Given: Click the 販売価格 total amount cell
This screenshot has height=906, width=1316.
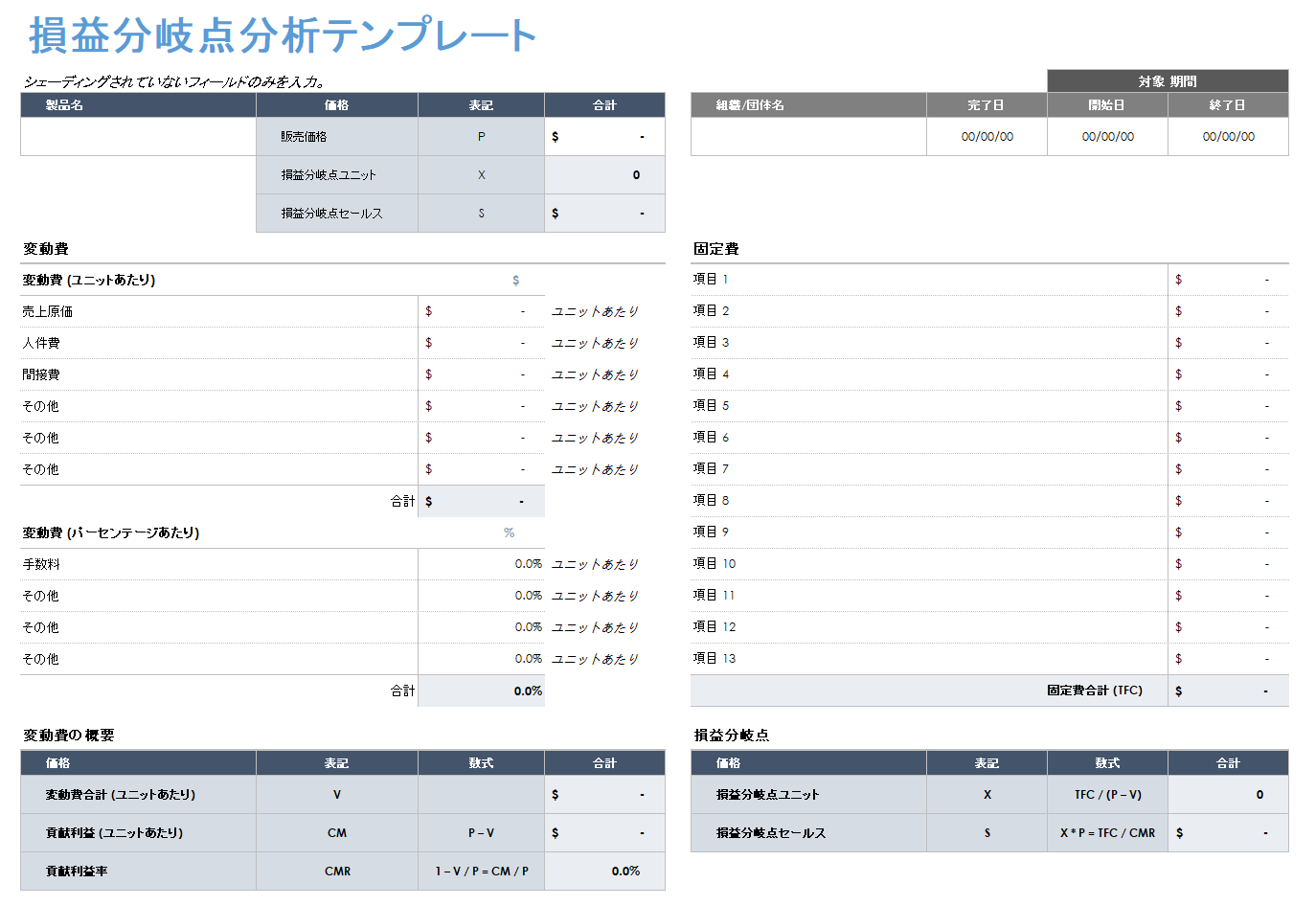Looking at the screenshot, I should [x=604, y=136].
